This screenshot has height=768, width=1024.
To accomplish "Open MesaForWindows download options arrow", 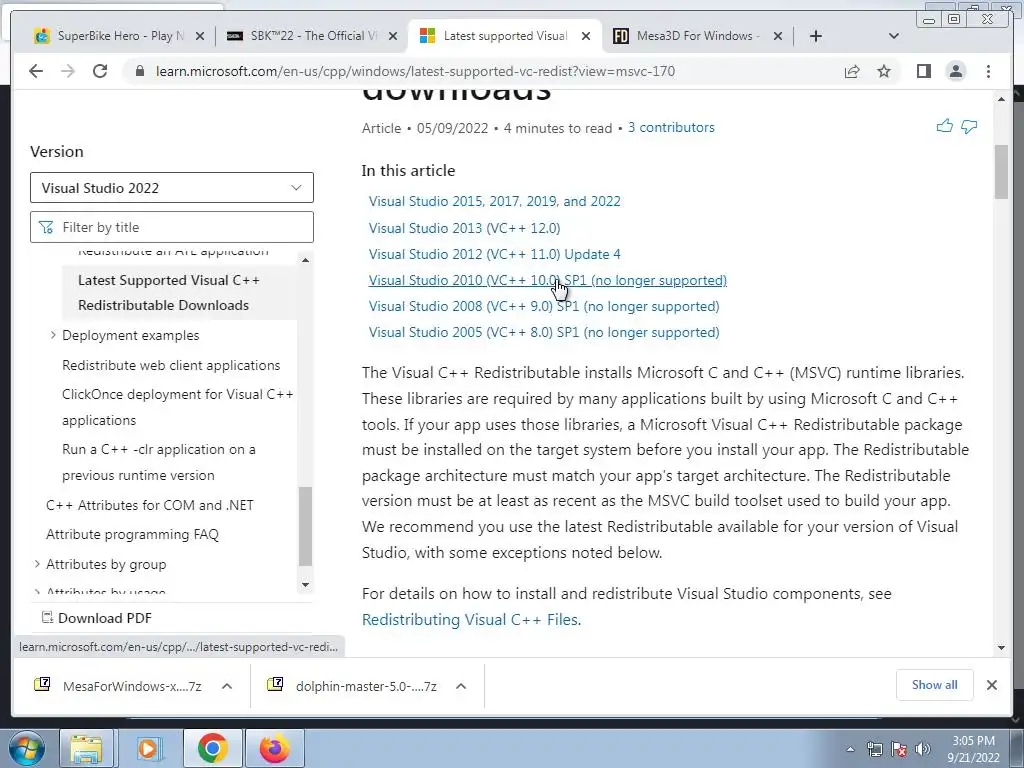I will (x=227, y=686).
